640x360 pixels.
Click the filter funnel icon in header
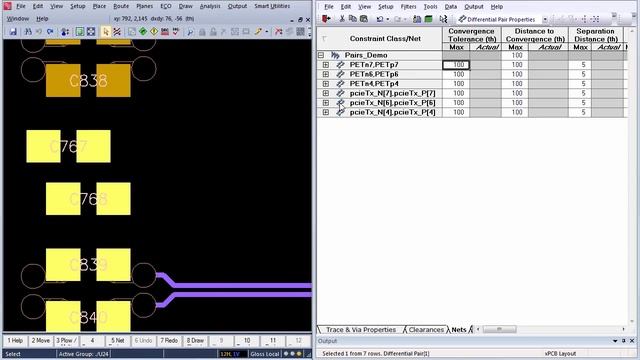(x=324, y=38)
